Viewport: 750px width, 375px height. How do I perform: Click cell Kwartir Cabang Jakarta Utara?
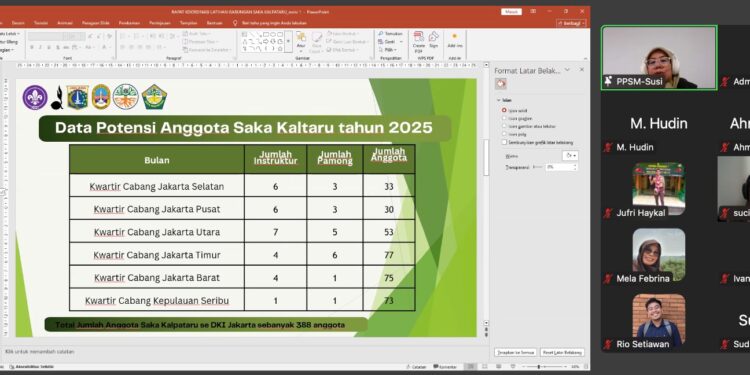coord(157,232)
